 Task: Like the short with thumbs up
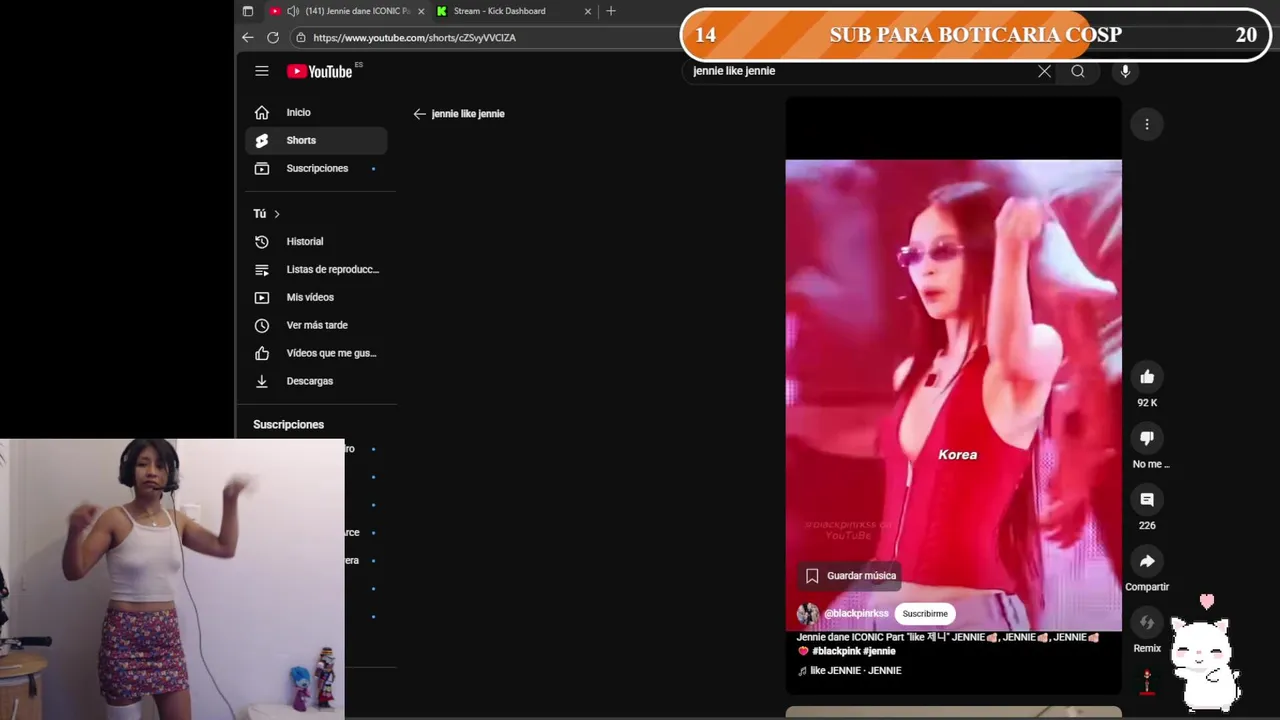click(x=1147, y=377)
